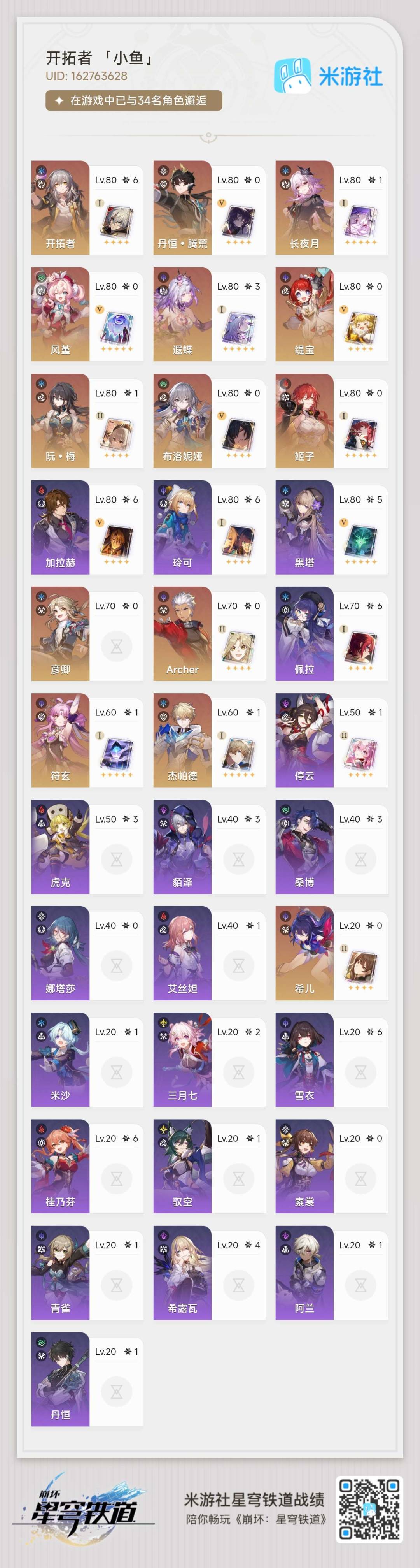This screenshot has width=420, height=1568.
Task: Open the 符玄 character portrait
Action: [60, 740]
